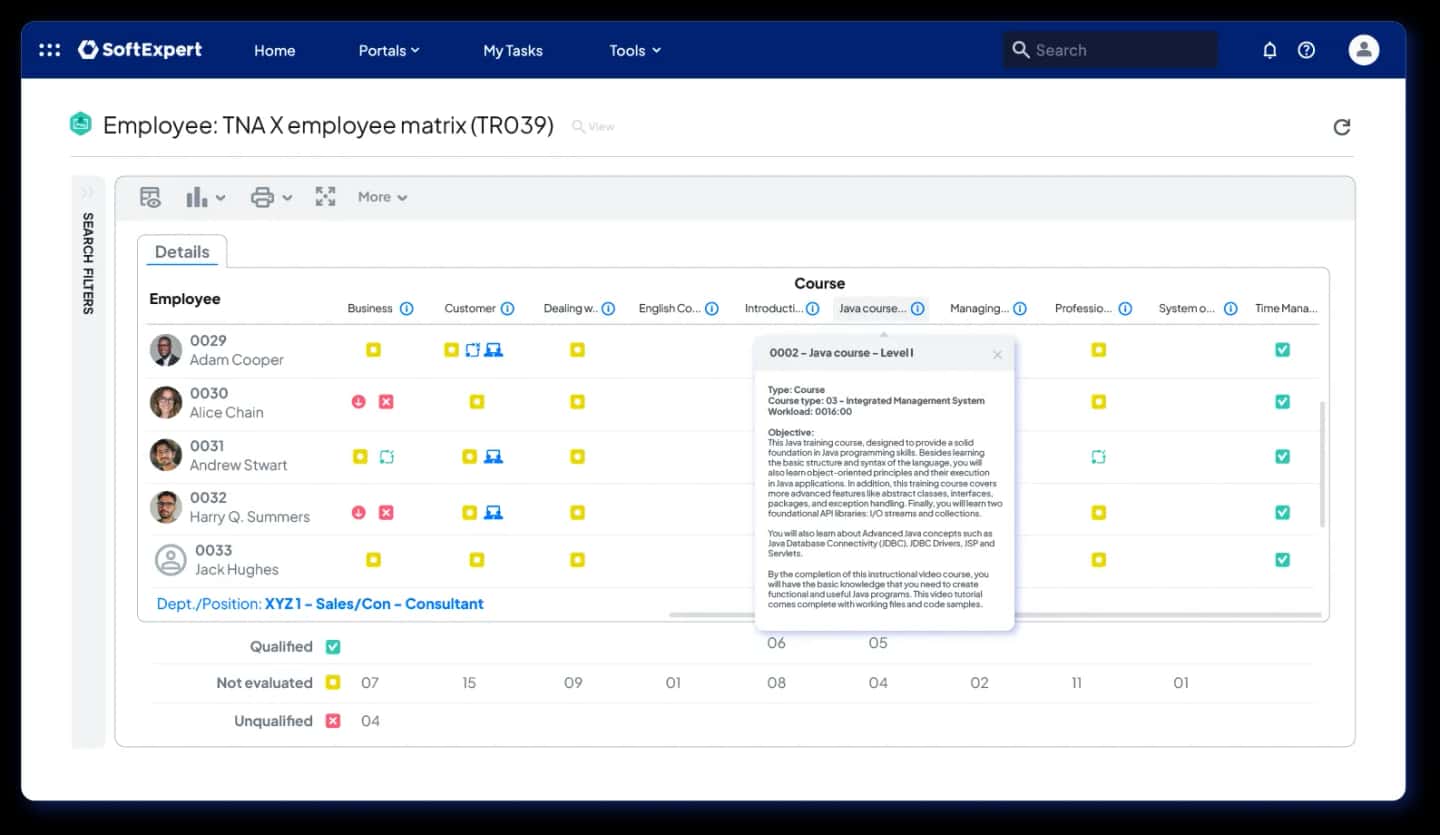Toggle the fullscreen expand icon in toolbar
The width and height of the screenshot is (1440, 835).
point(325,197)
